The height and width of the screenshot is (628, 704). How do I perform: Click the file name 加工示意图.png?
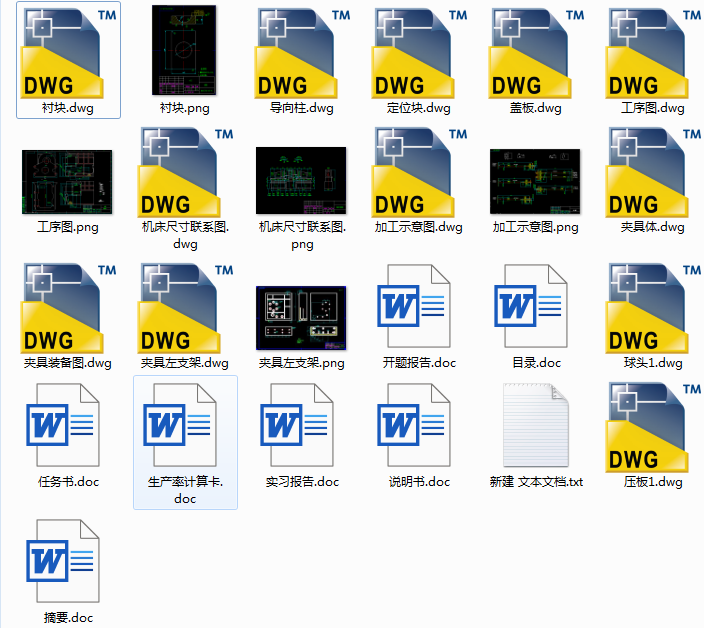click(536, 227)
